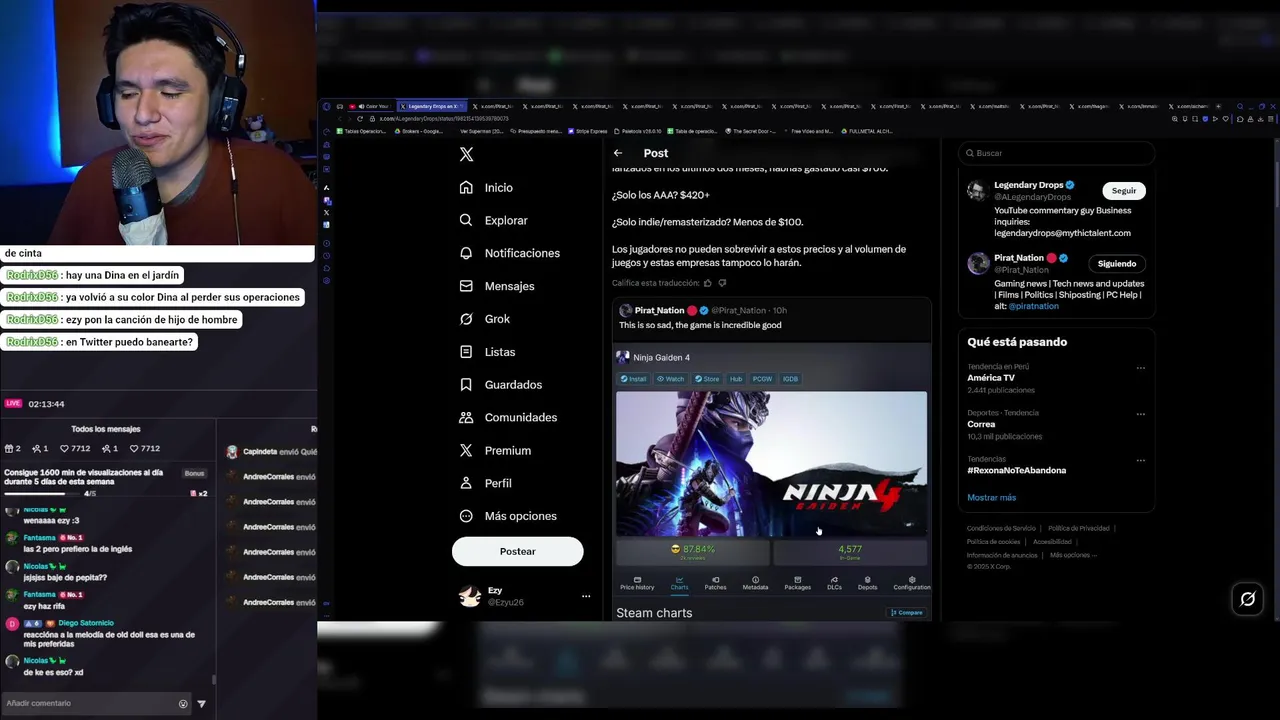This screenshot has height=720, width=1280.
Task: Click Mostrar más under trends
Action: coord(991,497)
